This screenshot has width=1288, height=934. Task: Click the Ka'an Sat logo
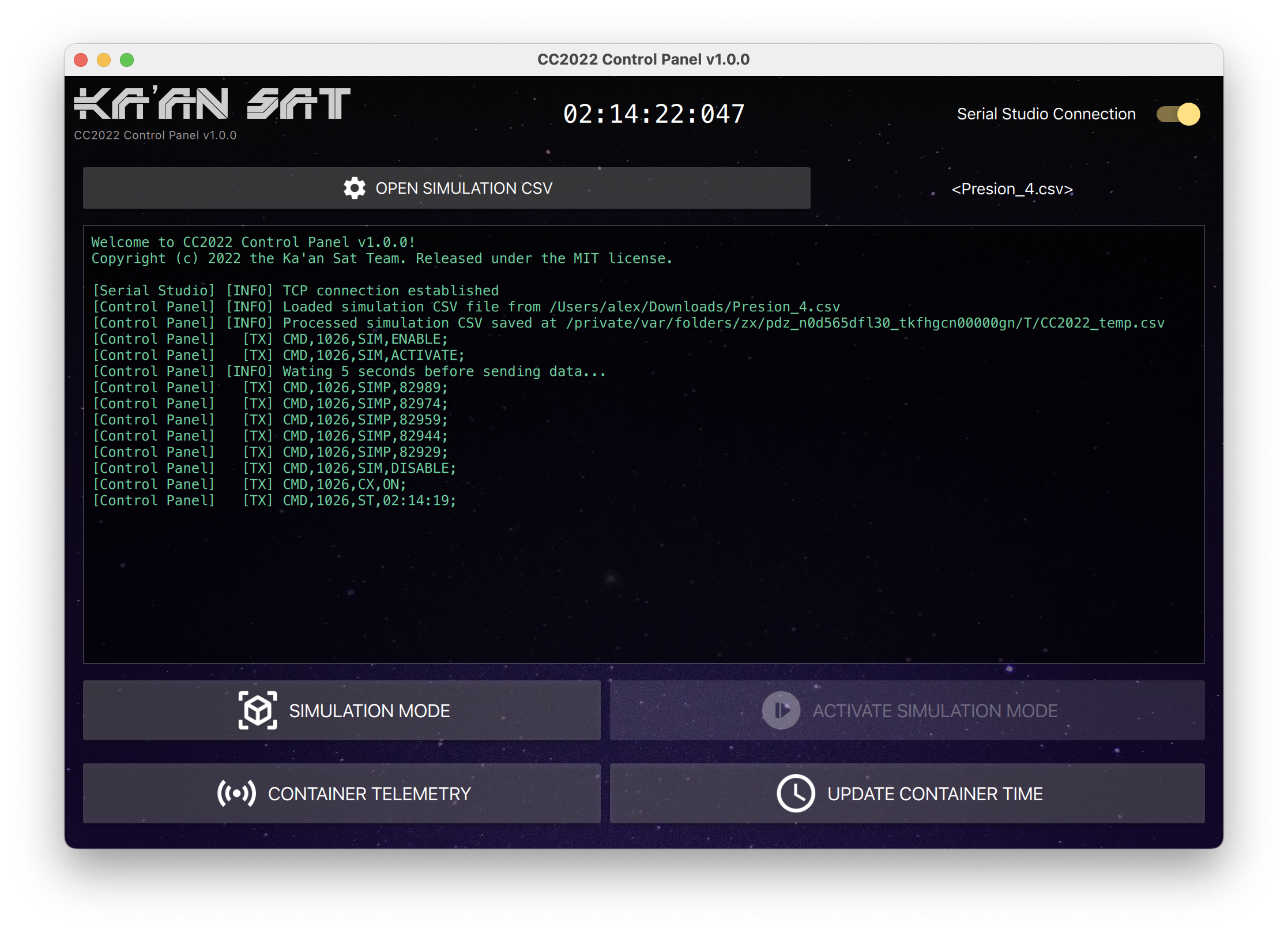[x=212, y=104]
